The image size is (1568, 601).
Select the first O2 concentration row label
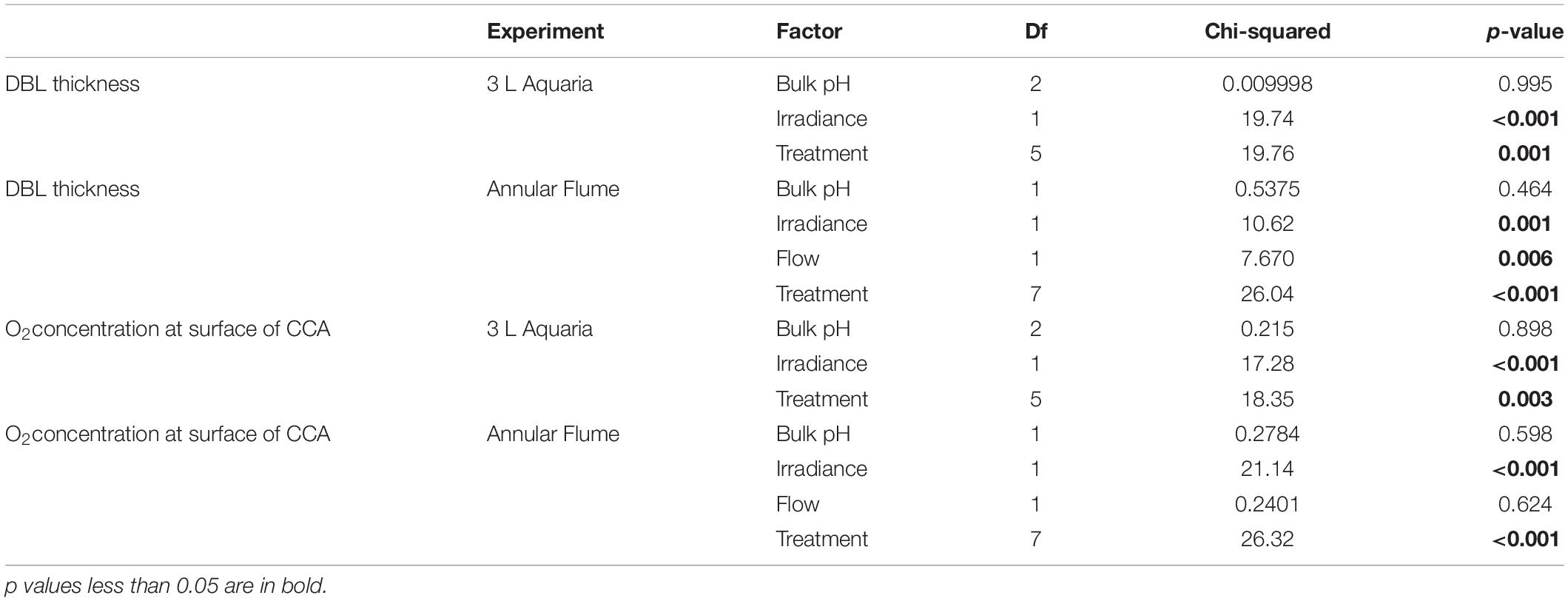pyautogui.click(x=168, y=329)
